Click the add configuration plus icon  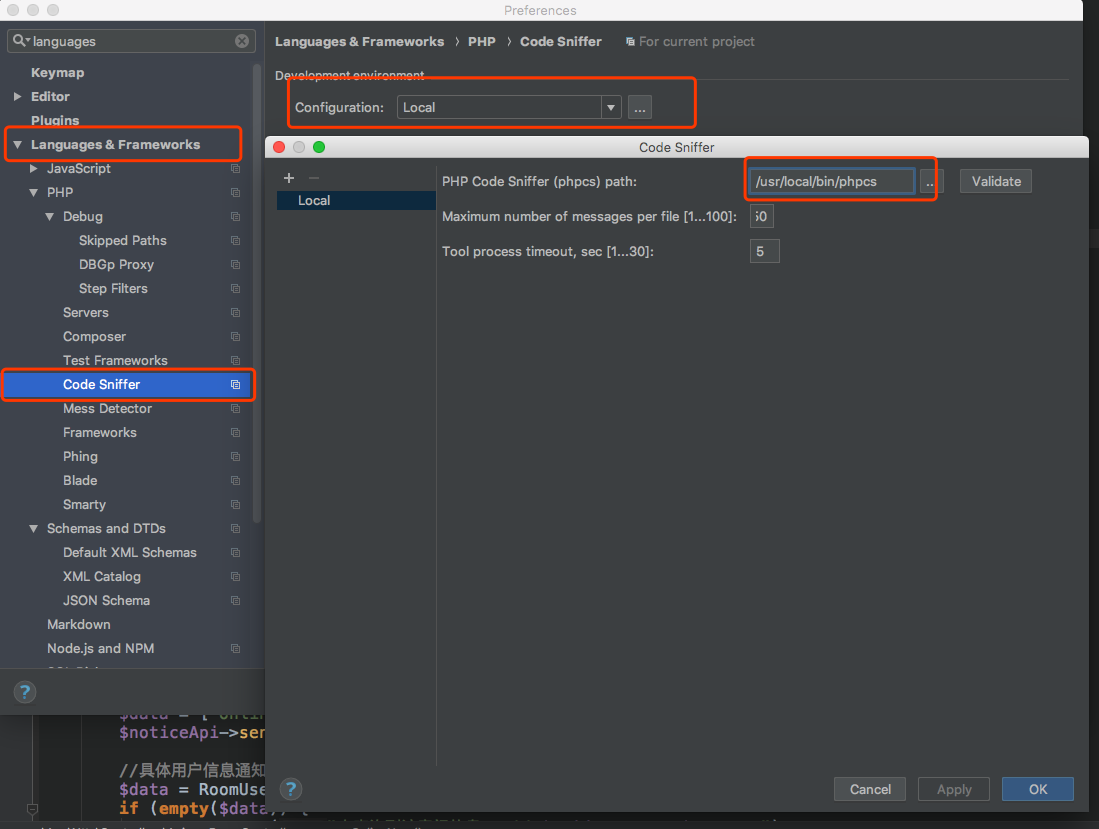tap(289, 178)
